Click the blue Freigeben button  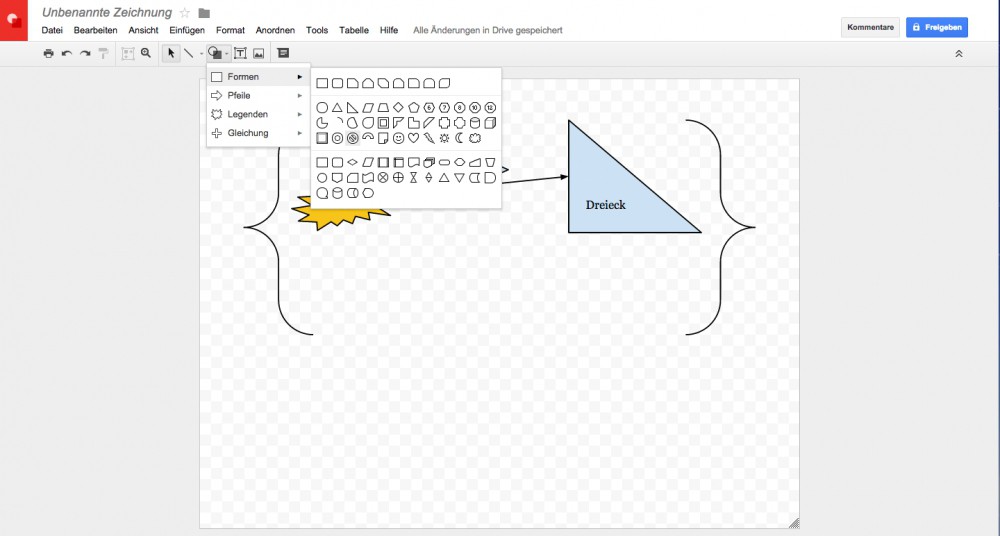coord(936,27)
